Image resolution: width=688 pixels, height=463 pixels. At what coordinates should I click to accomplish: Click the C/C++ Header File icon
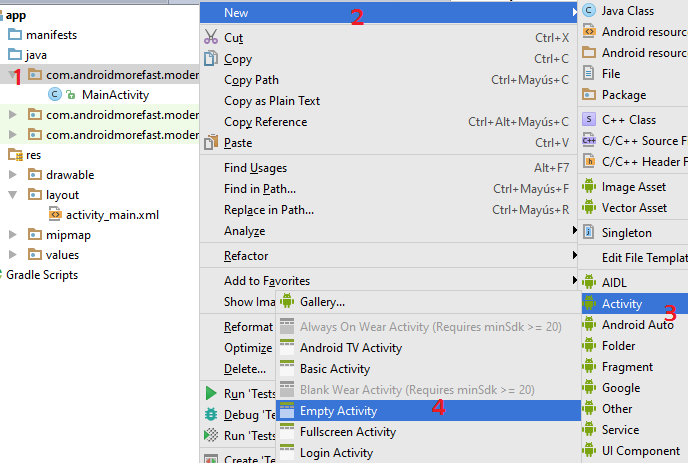point(589,162)
